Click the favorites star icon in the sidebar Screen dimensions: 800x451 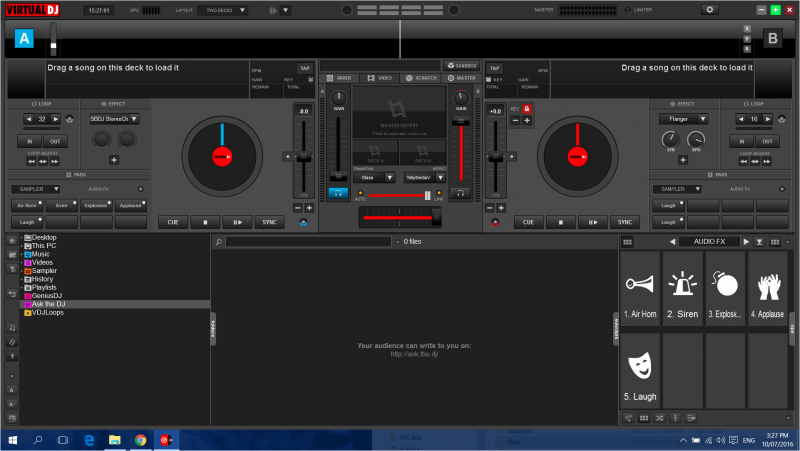pos(12,240)
